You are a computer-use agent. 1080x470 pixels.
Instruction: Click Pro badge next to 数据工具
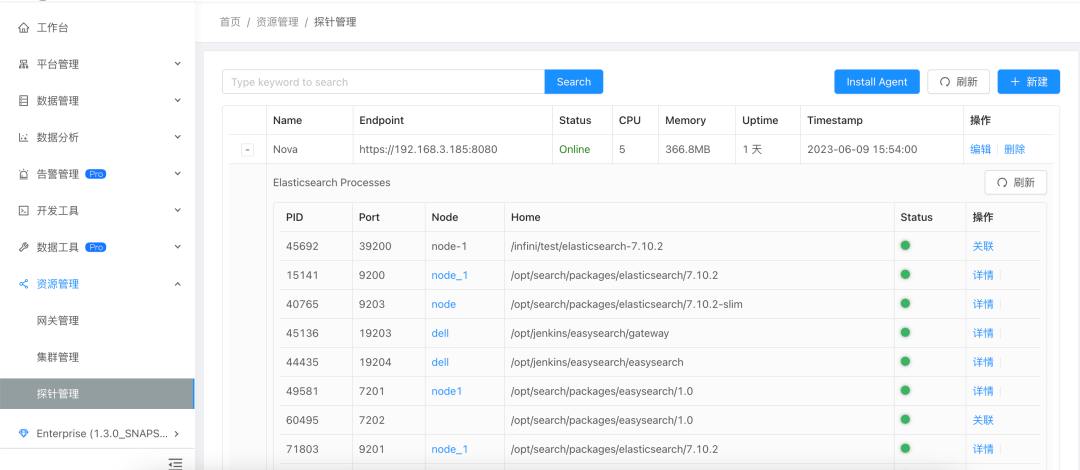tap(96, 247)
